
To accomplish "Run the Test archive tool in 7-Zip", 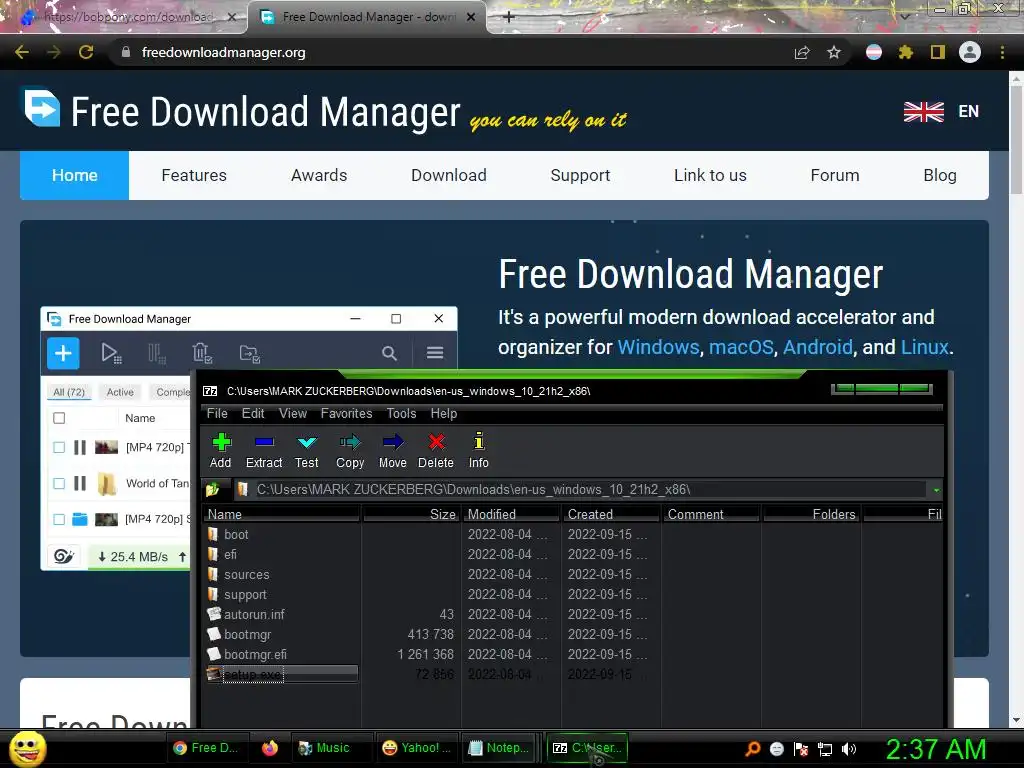I will (x=306, y=451).
